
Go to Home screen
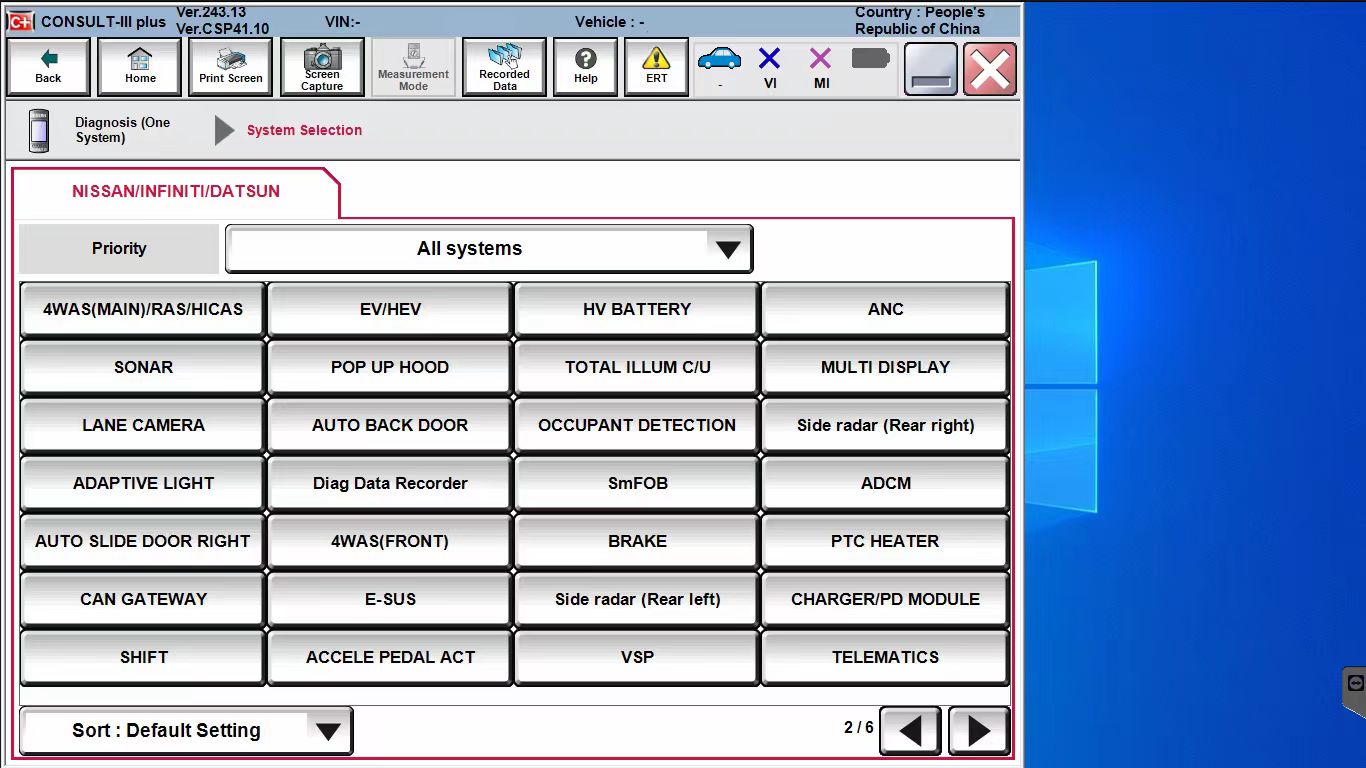(x=140, y=67)
